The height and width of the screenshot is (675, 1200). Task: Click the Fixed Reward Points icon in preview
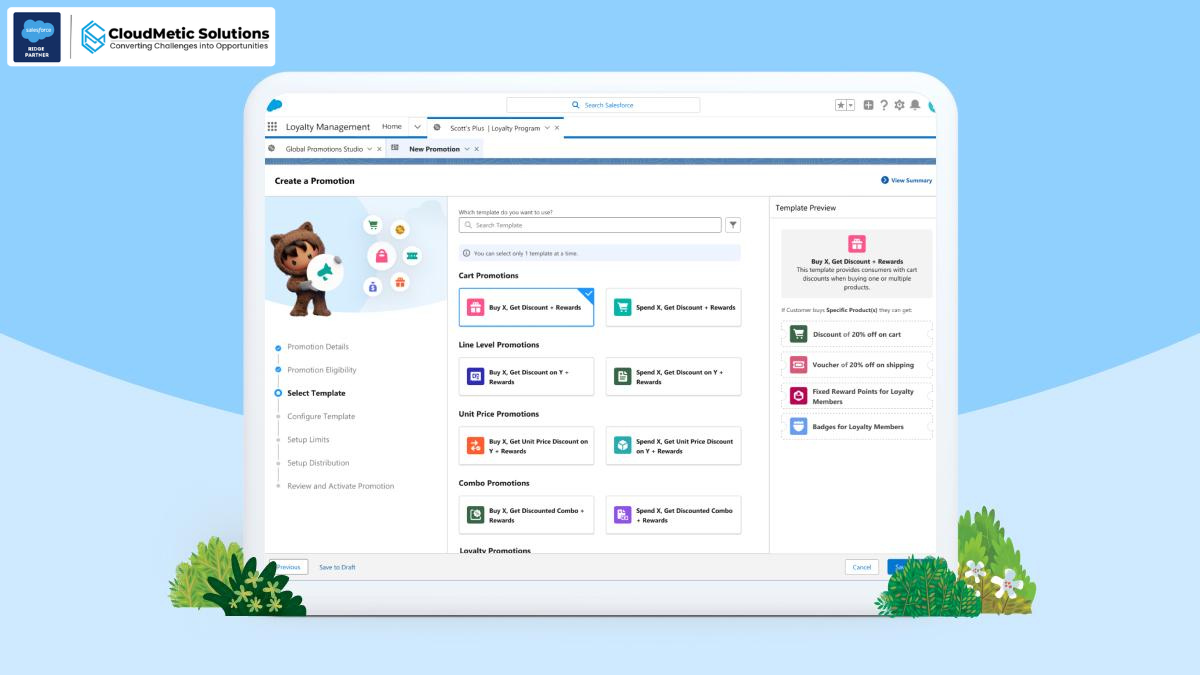tap(798, 396)
